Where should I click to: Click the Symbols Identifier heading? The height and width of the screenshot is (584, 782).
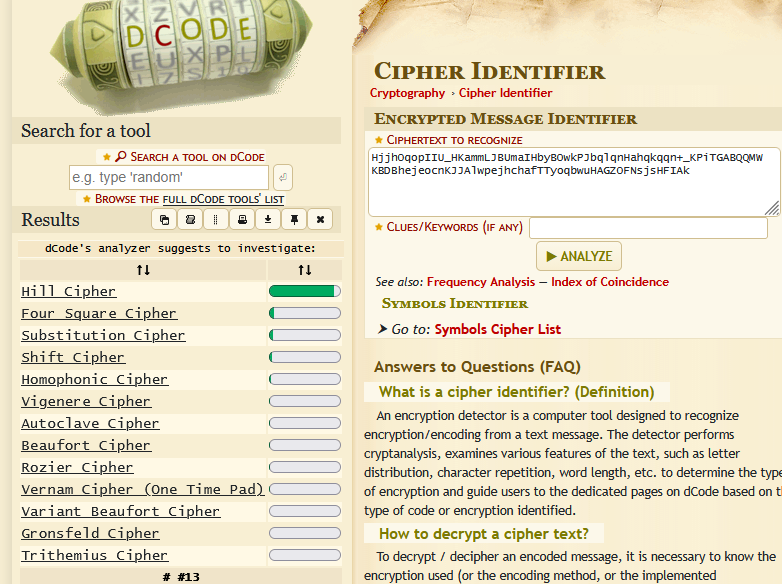coord(455,304)
